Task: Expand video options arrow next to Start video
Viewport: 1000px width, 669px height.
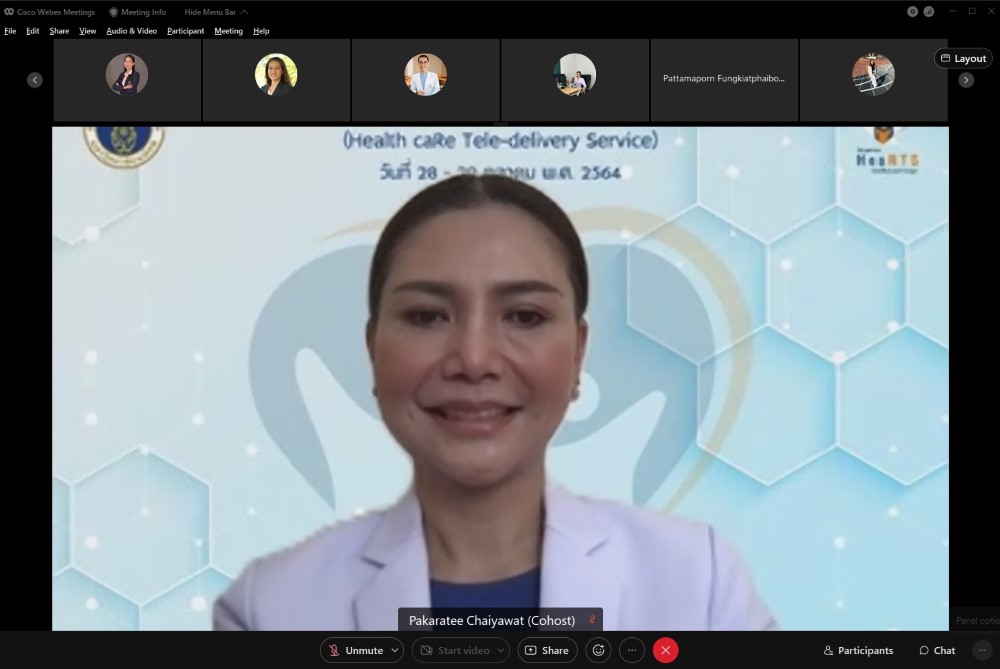Action: 502,650
